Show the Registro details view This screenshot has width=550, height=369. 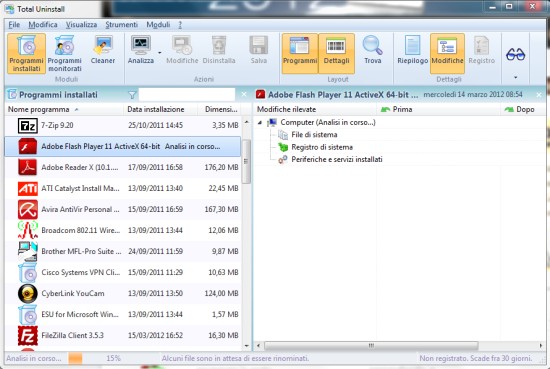482,50
